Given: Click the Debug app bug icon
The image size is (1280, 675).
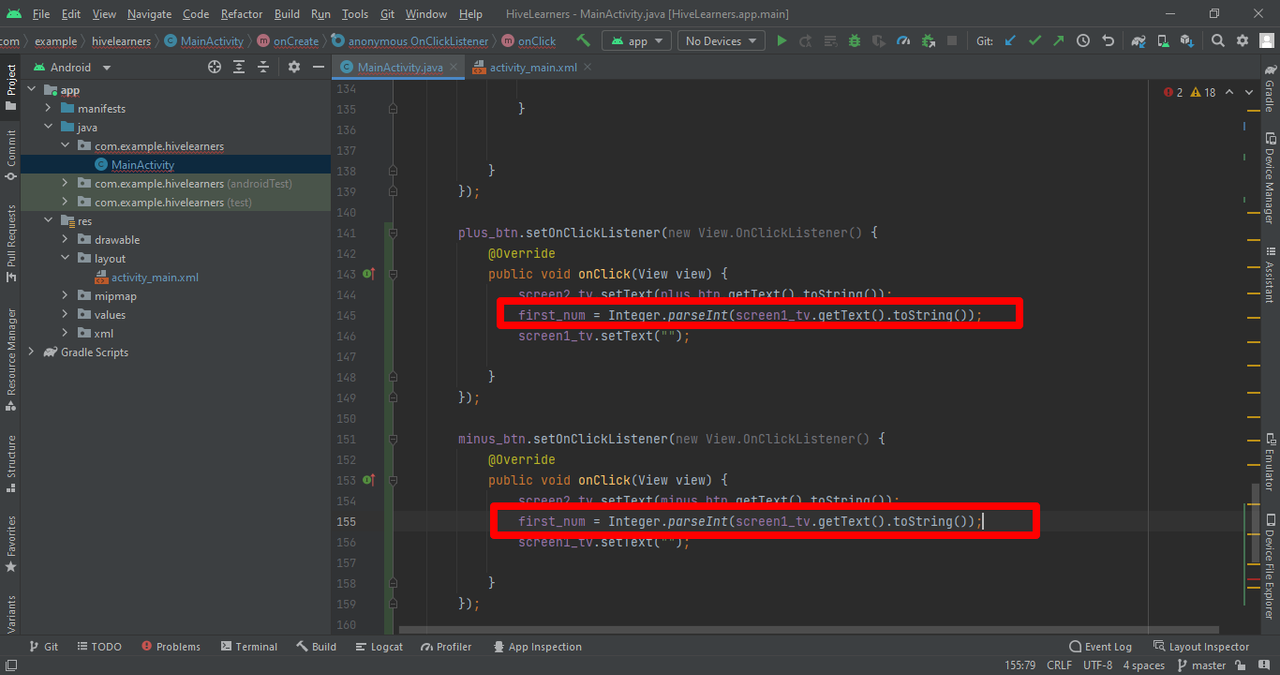Looking at the screenshot, I should point(854,41).
